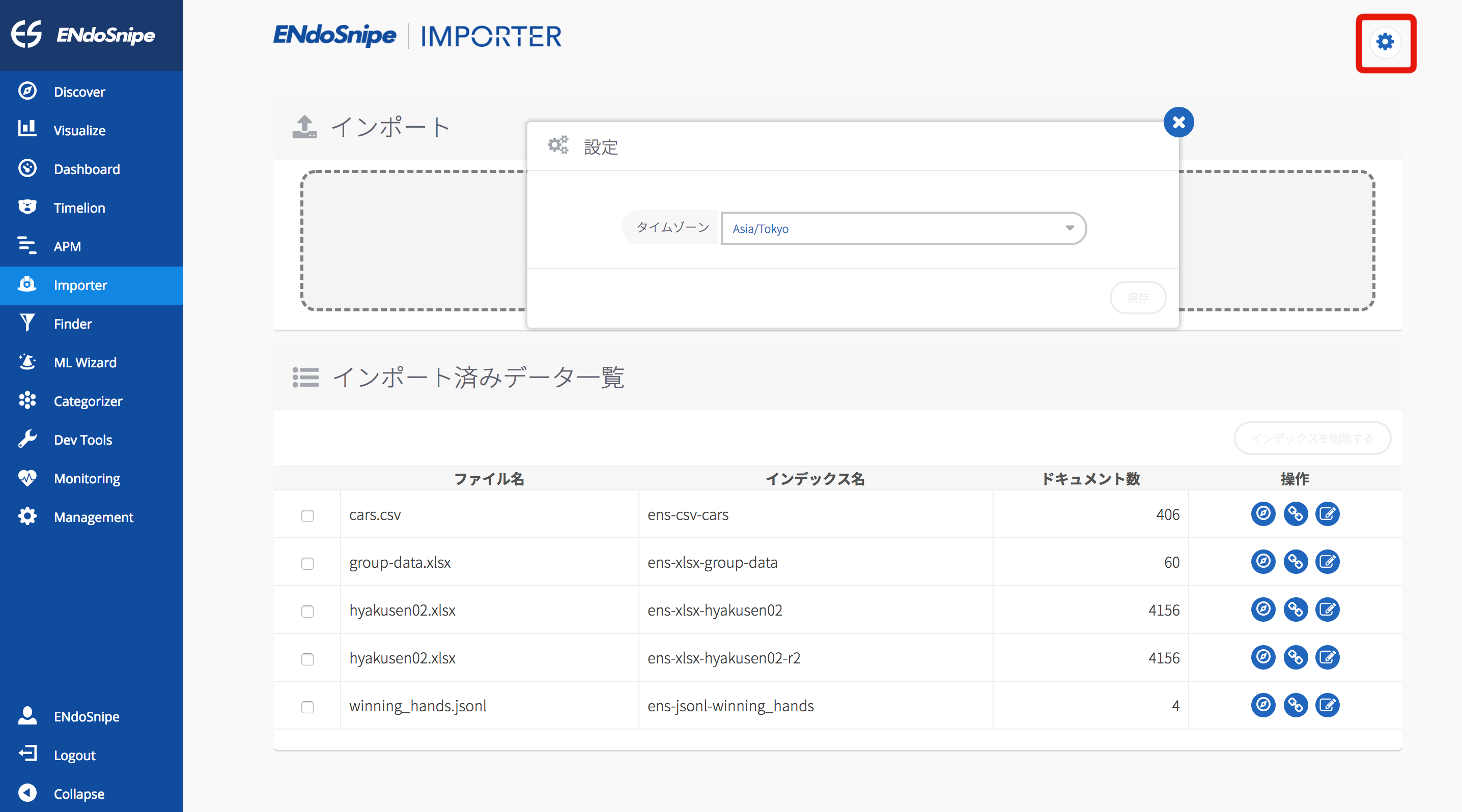Click the 操作 column header

(x=1295, y=479)
